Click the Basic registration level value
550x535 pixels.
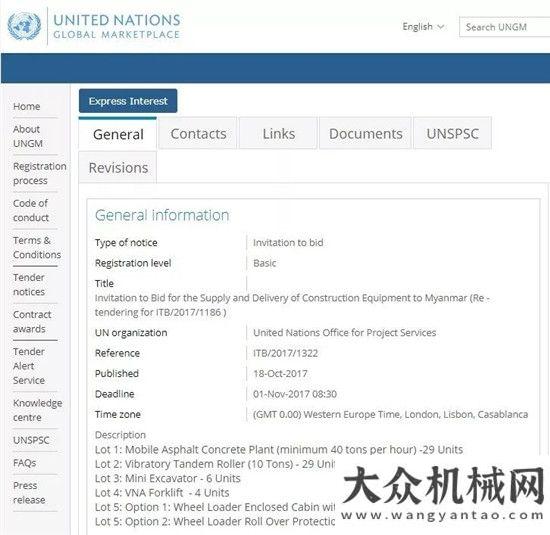[x=264, y=263]
